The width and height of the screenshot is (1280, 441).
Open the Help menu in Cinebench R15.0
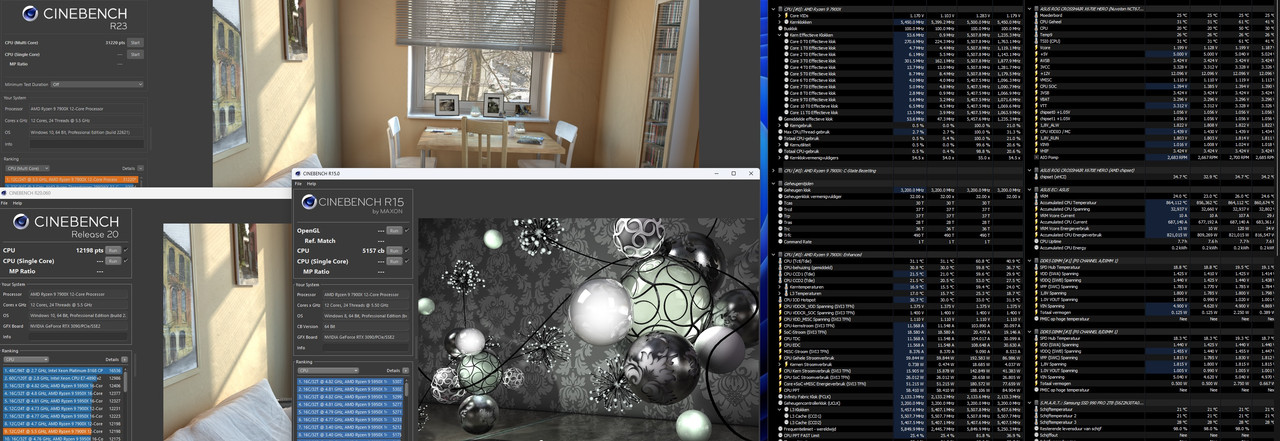tap(311, 184)
